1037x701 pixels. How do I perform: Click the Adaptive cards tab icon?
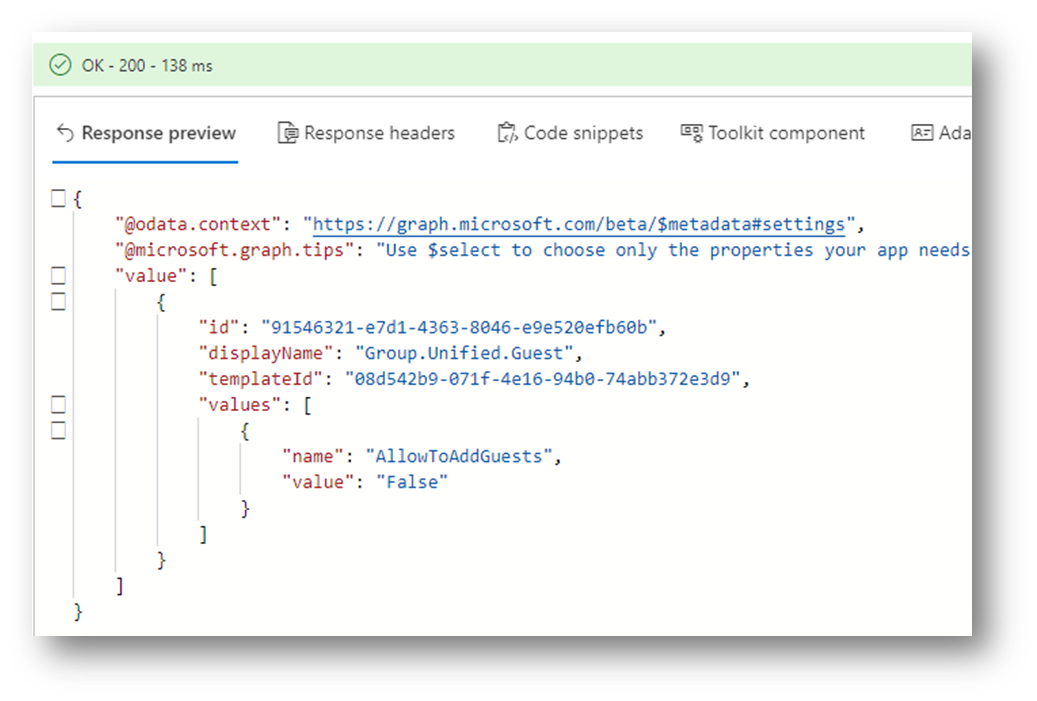point(921,133)
